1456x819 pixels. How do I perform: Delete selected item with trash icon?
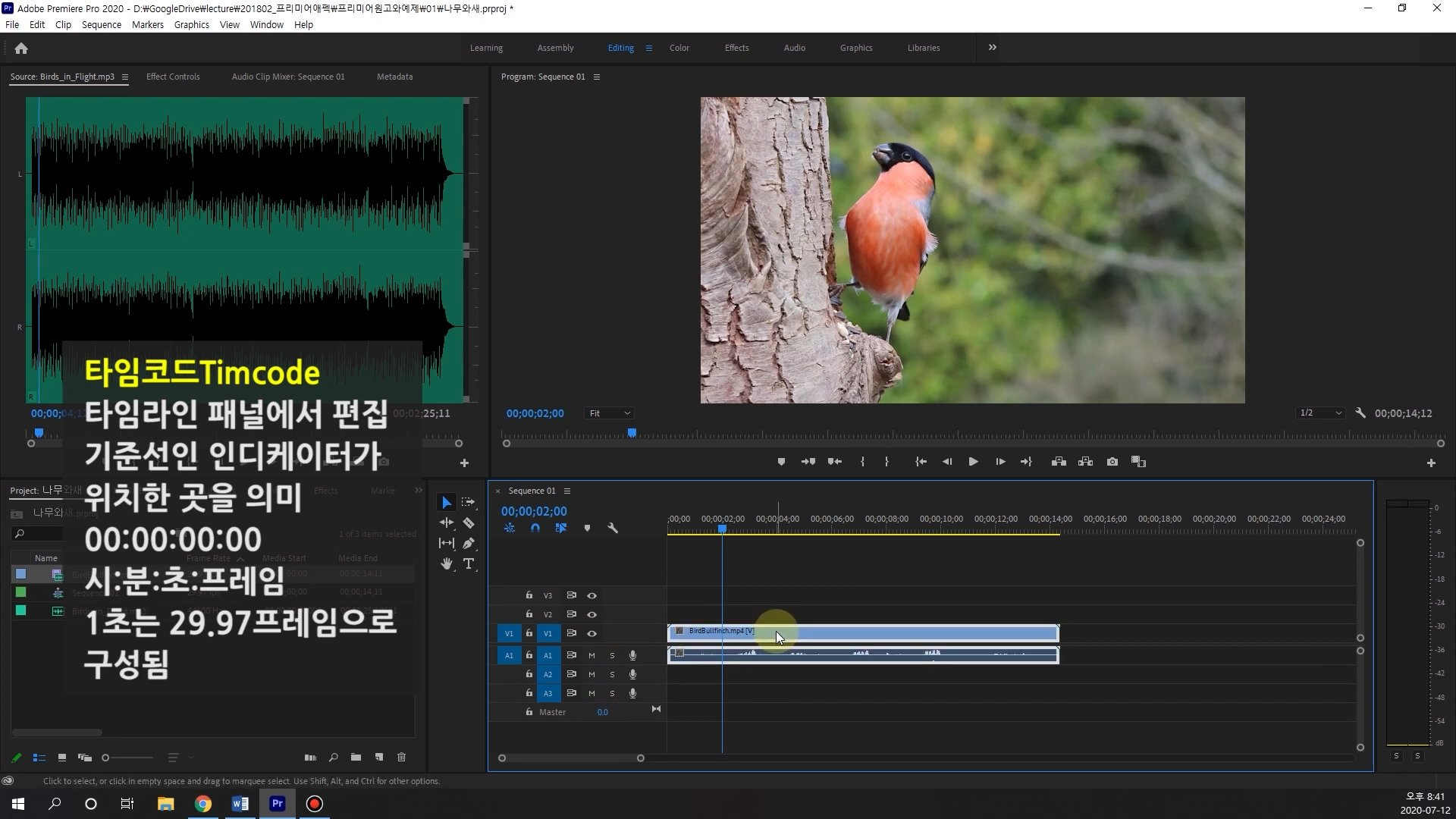[x=402, y=757]
